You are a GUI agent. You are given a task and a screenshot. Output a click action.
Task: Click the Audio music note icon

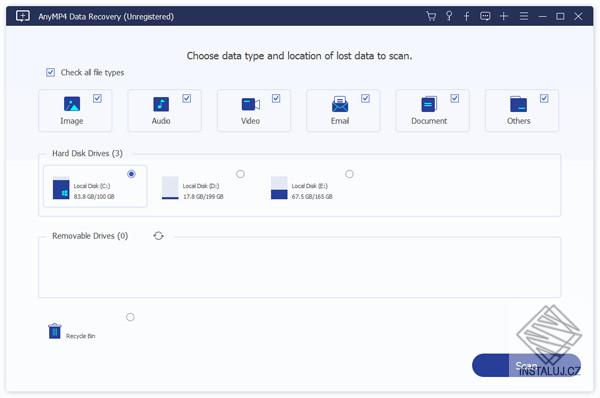click(x=161, y=104)
